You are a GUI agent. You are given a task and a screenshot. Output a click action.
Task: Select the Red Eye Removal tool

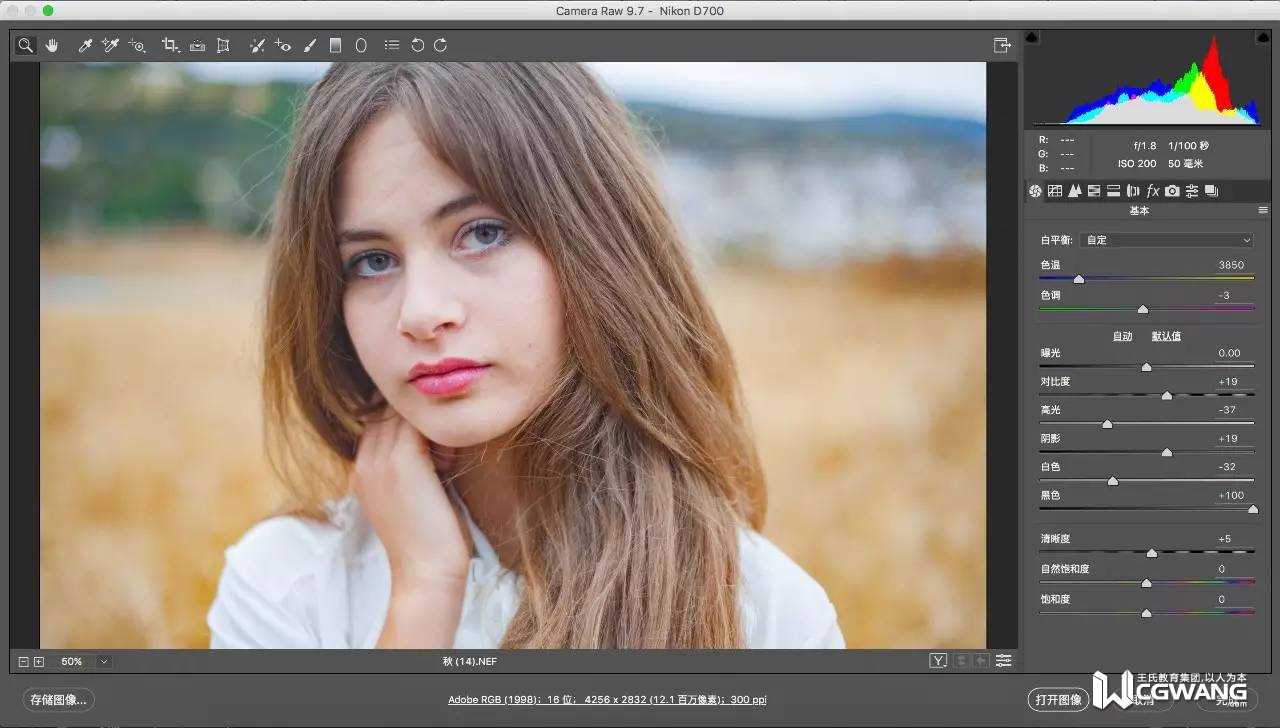[283, 45]
